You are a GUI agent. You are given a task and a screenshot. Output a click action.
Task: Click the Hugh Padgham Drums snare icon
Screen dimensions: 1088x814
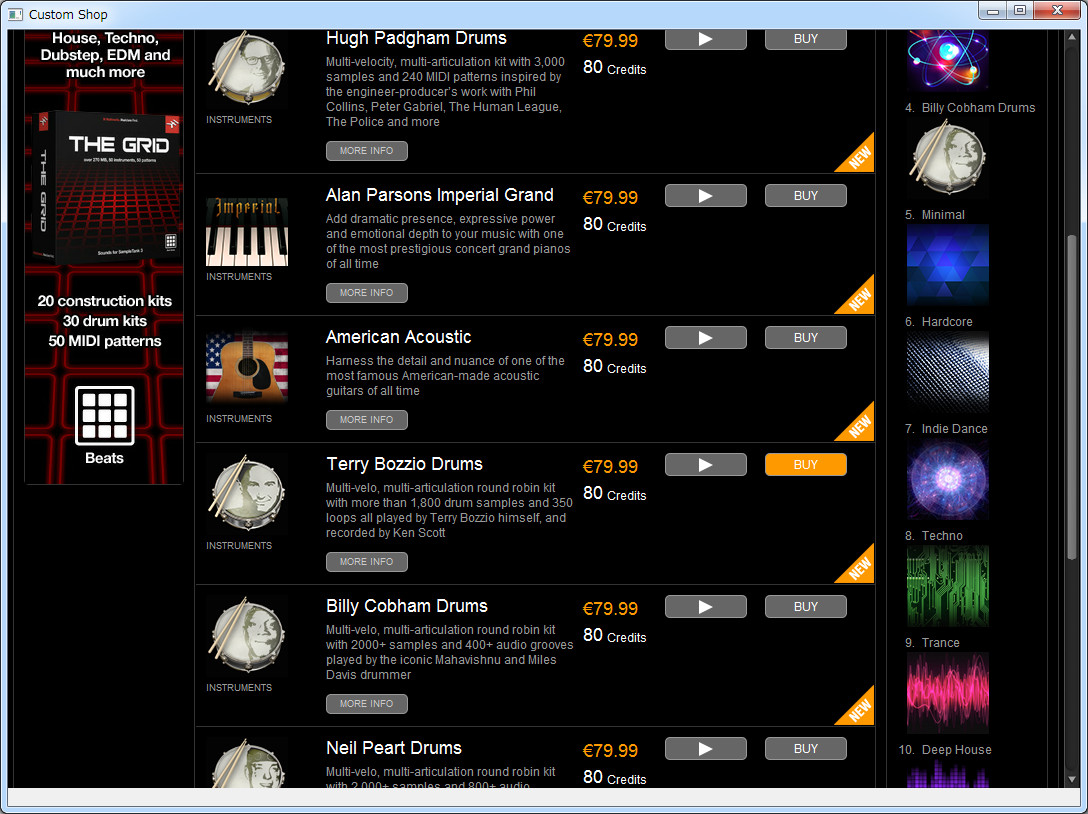246,71
